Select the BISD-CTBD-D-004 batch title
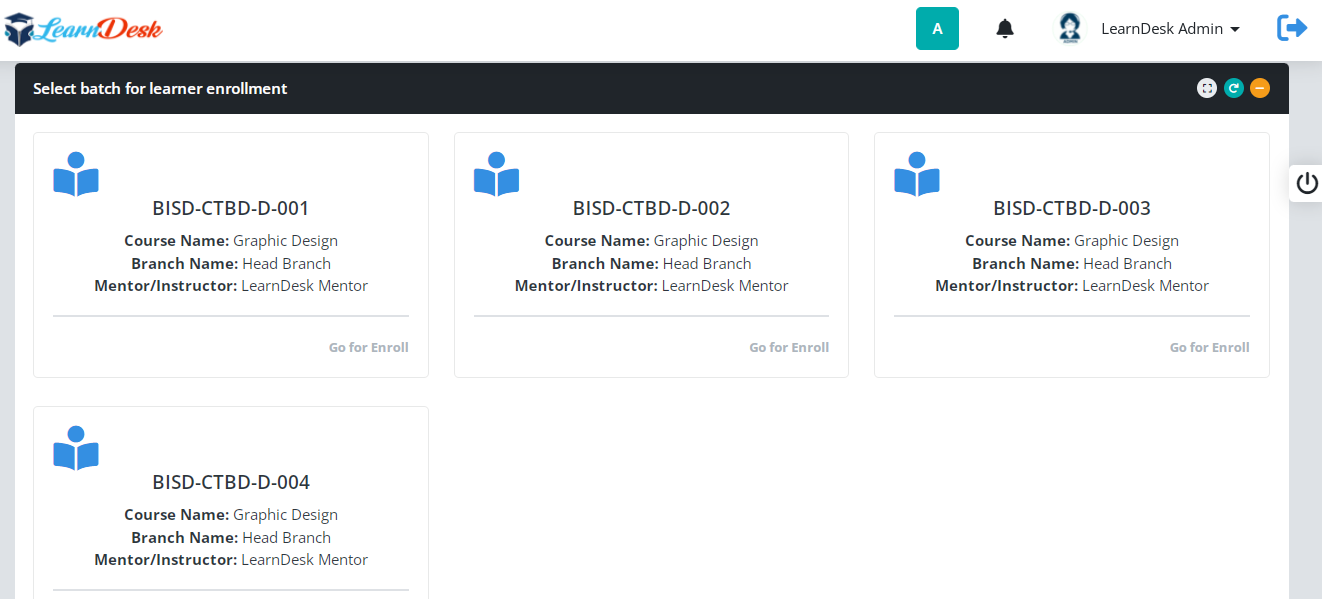 click(231, 482)
